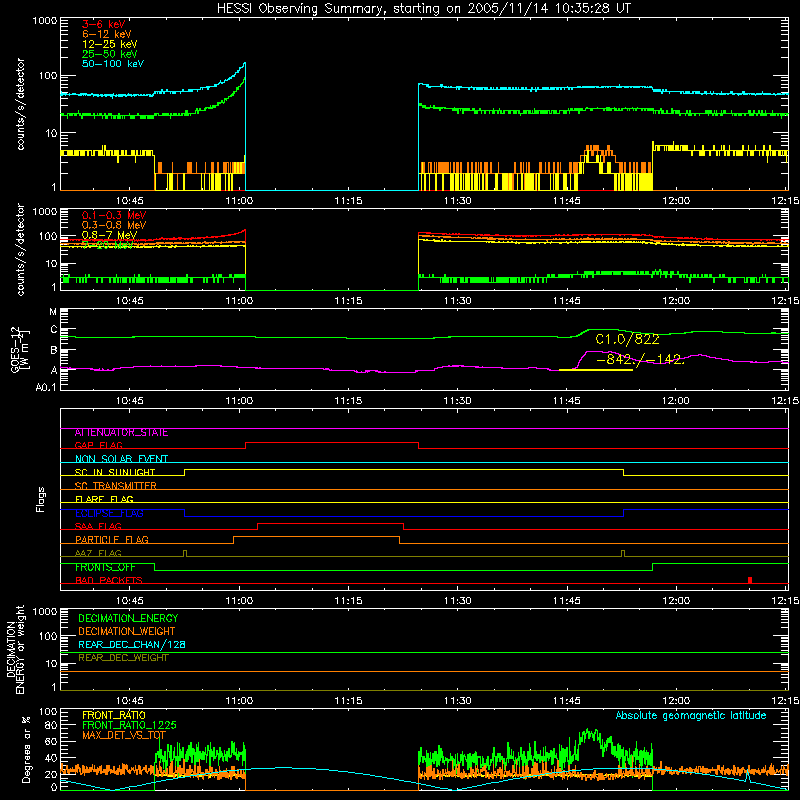This screenshot has width=800, height=800.
Task: Select the 50-100 keV legend label
Action: tap(113, 63)
